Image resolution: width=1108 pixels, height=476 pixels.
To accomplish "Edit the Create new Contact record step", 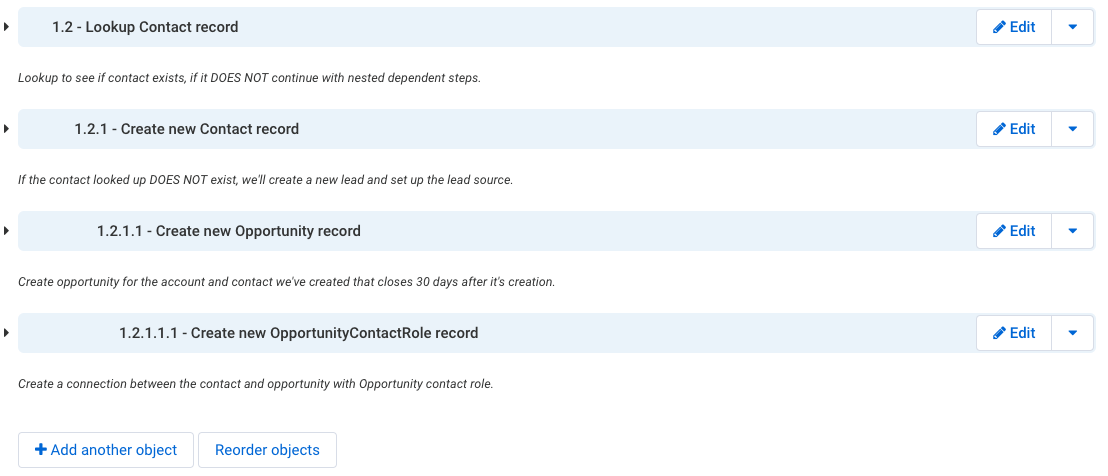I will click(x=1014, y=129).
